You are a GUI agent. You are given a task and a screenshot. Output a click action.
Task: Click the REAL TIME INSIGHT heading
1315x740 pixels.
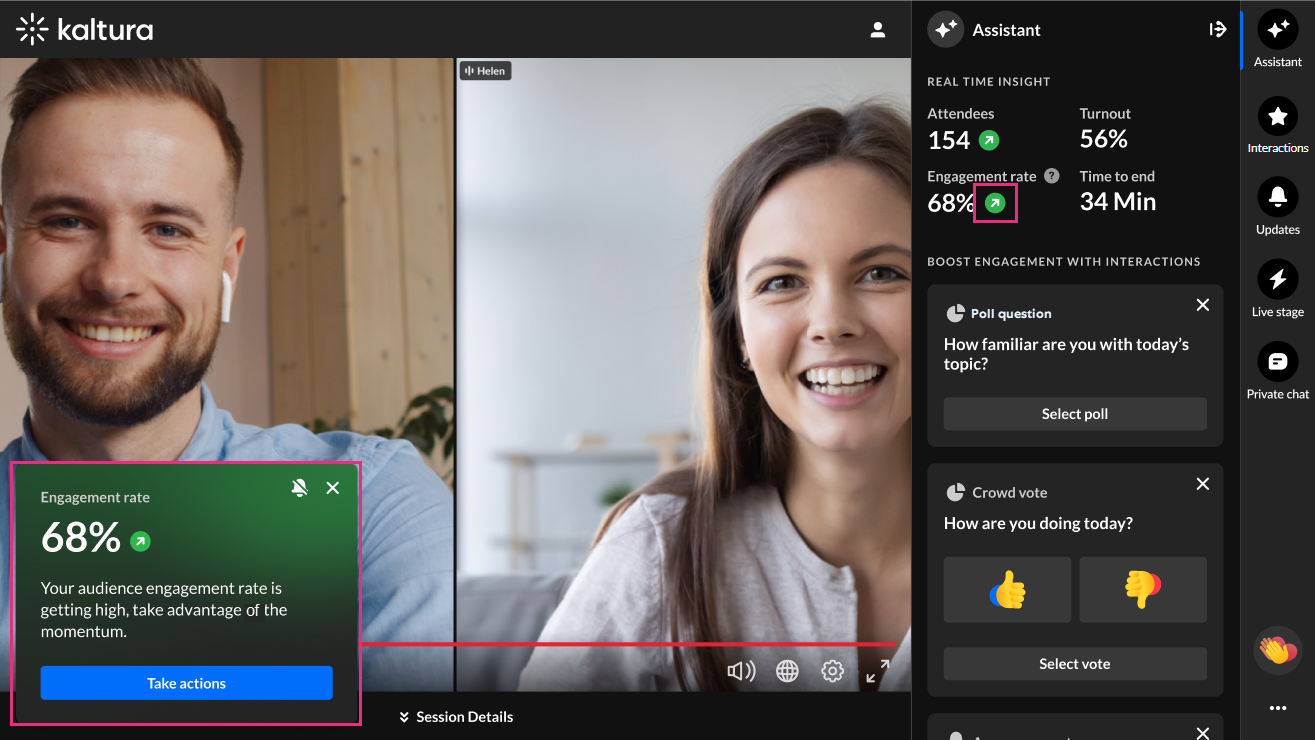989,82
